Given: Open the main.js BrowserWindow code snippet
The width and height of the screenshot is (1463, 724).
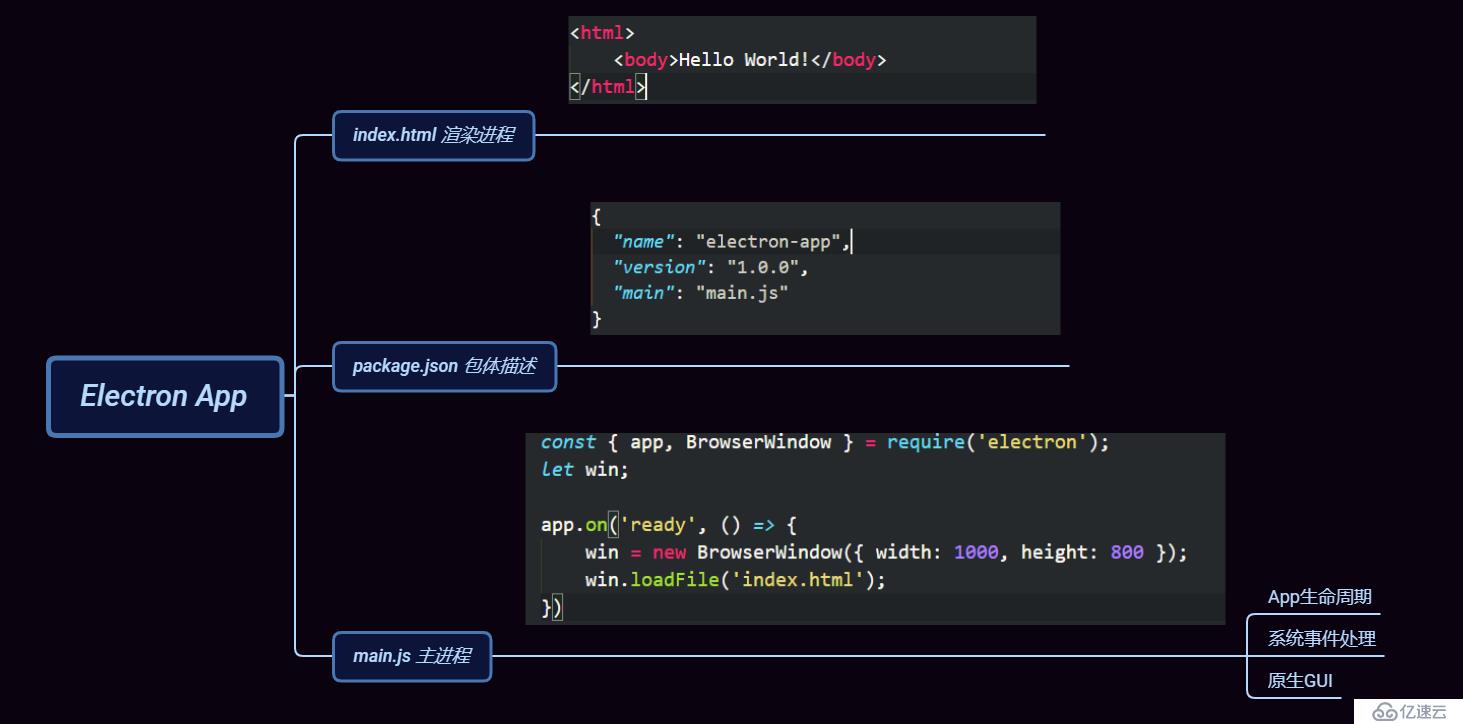Looking at the screenshot, I should click(x=875, y=528).
